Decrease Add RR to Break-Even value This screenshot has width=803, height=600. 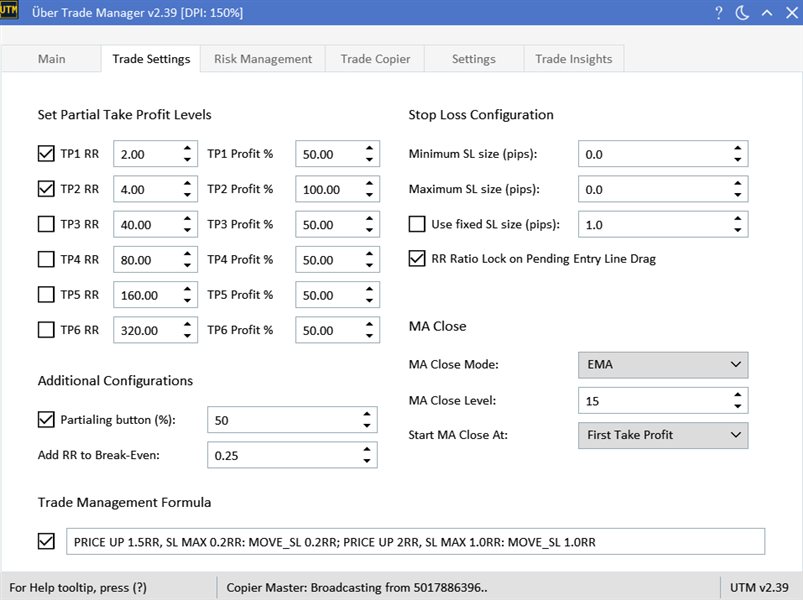(366, 461)
